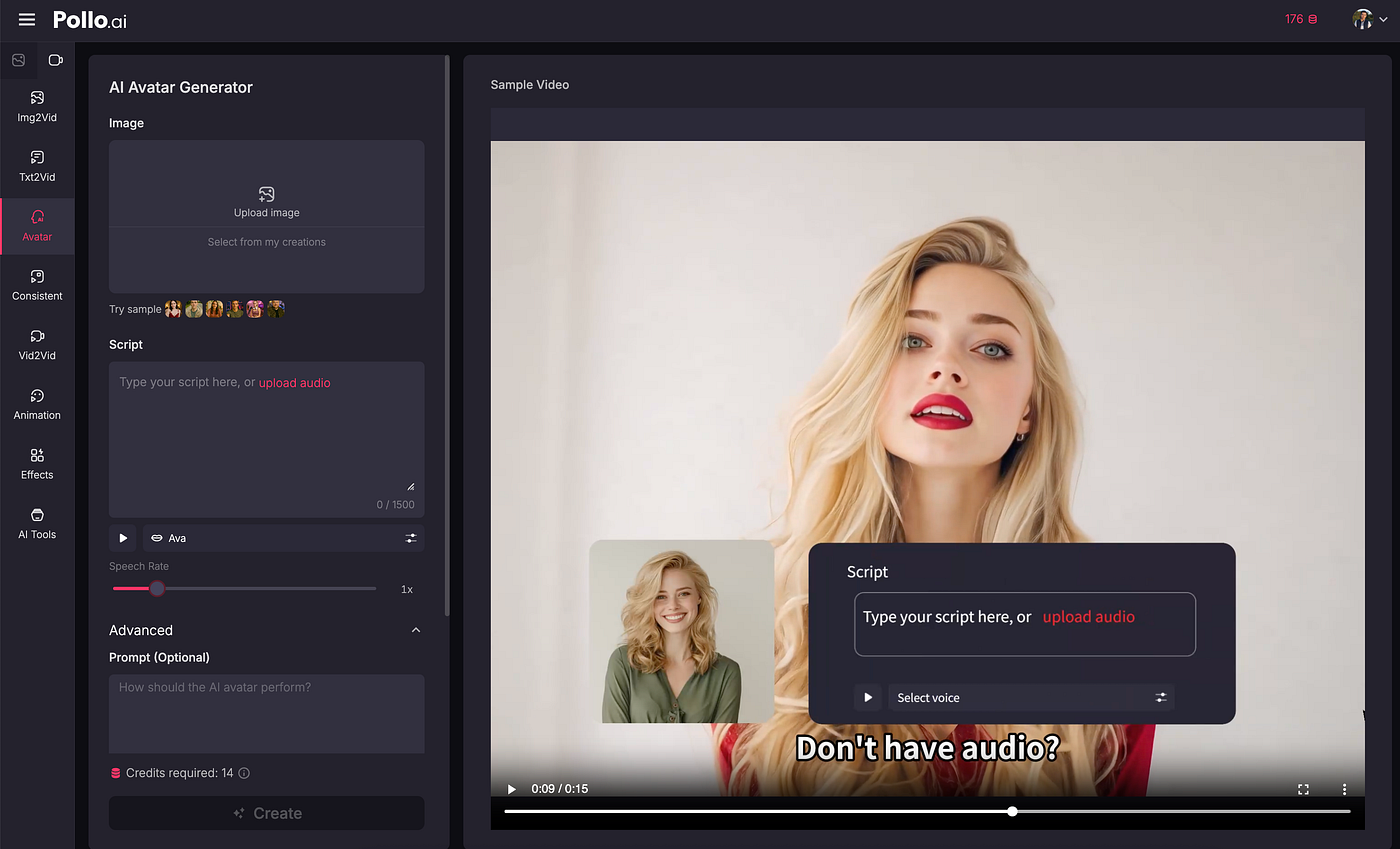Collapse the Advanced section

(x=416, y=630)
